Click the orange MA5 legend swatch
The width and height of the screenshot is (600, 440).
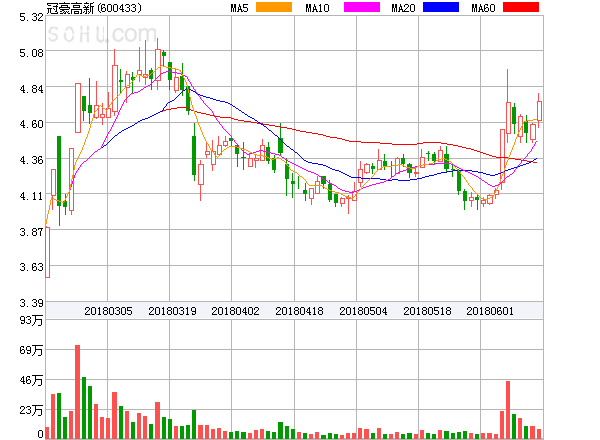(274, 7)
